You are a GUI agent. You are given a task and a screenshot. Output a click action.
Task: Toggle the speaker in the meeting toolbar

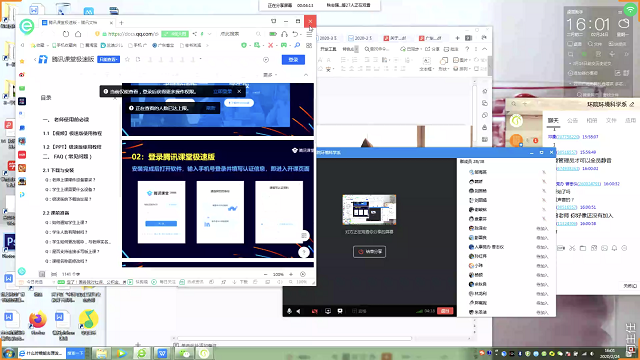pyautogui.click(x=298, y=311)
